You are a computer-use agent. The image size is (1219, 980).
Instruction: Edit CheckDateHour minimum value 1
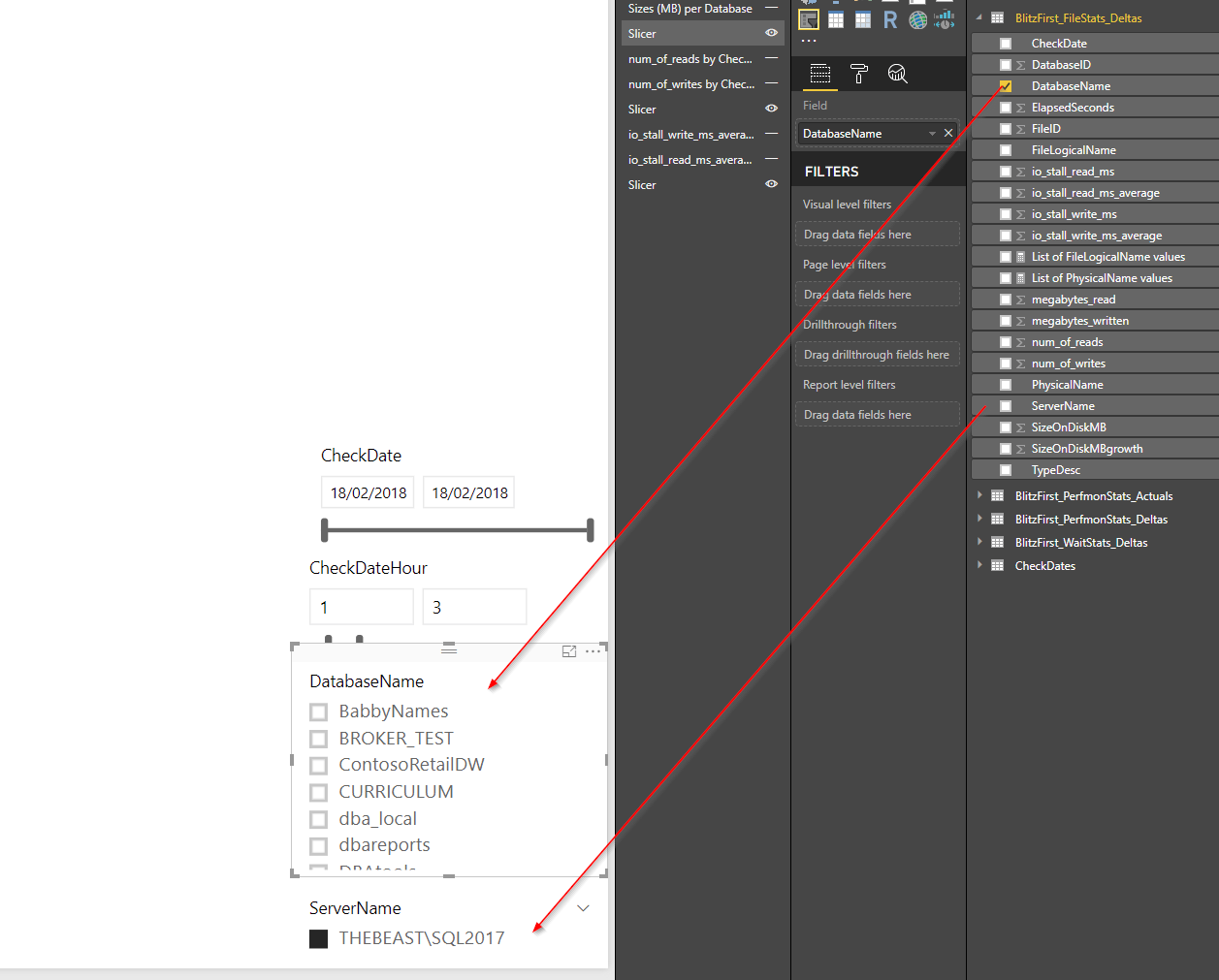pos(362,607)
